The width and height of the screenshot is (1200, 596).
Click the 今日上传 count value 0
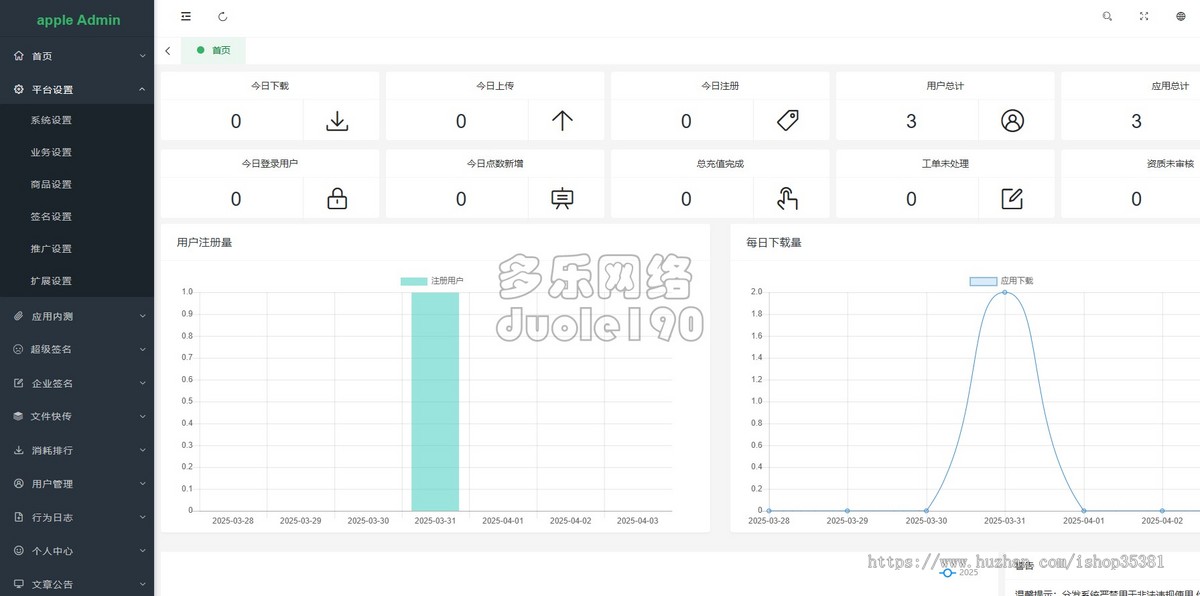461,121
